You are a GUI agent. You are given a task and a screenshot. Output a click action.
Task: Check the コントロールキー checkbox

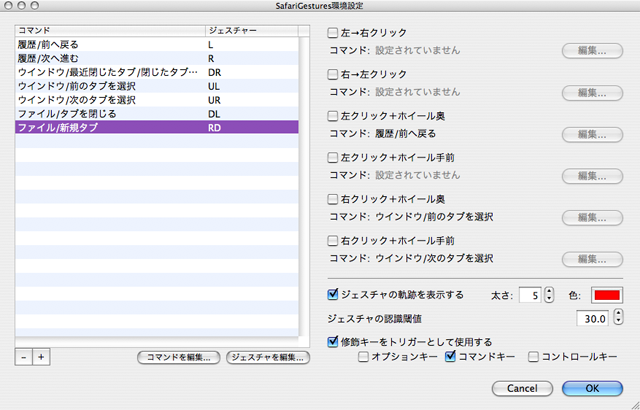[533, 357]
